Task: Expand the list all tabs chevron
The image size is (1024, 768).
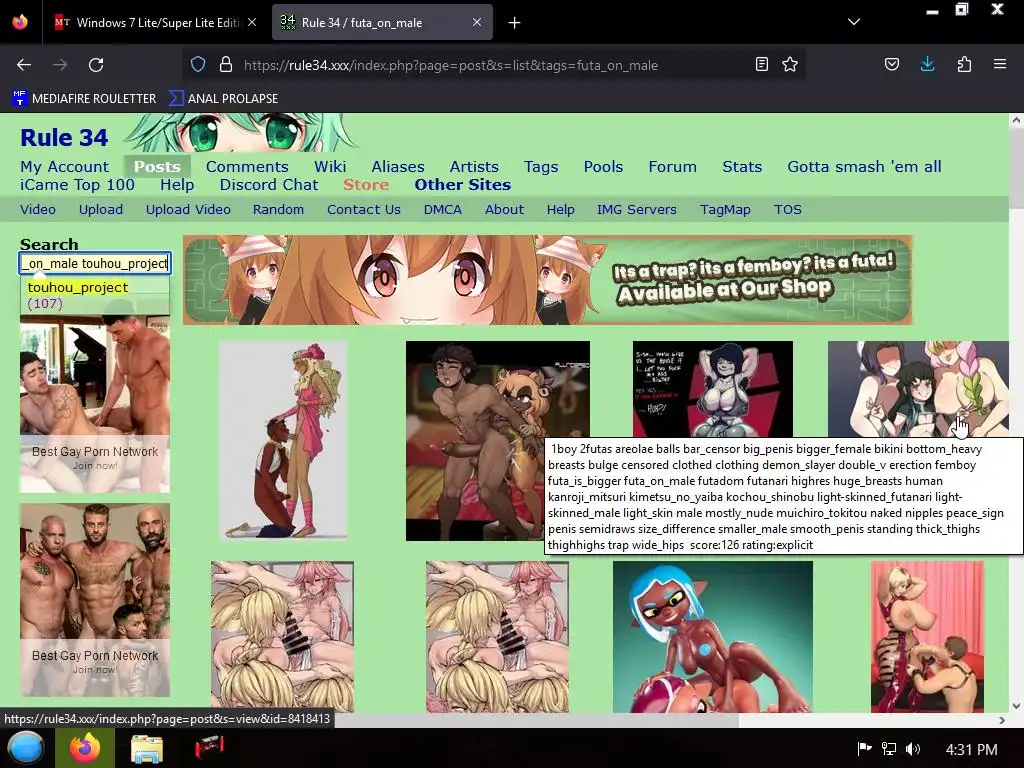Action: (854, 22)
